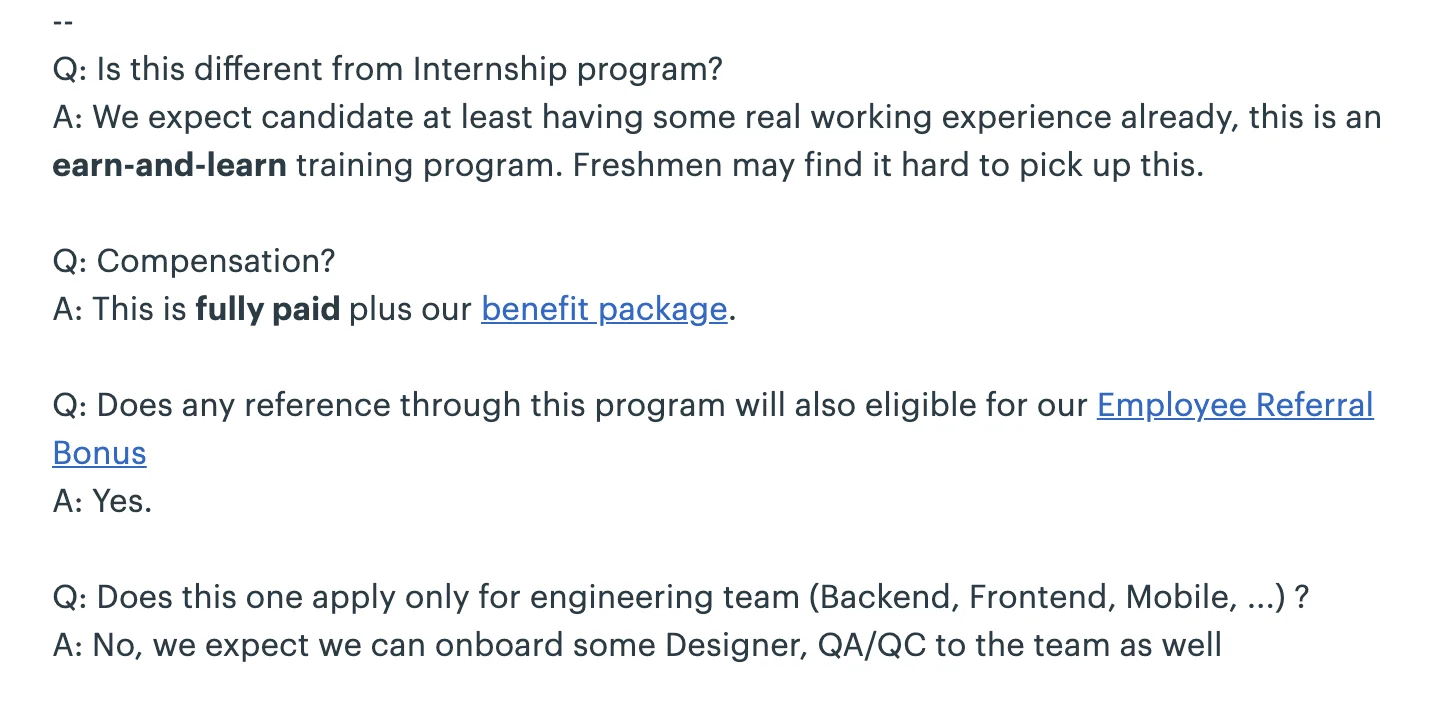
Task: Click the word Frontend
Action: coord(1042,597)
